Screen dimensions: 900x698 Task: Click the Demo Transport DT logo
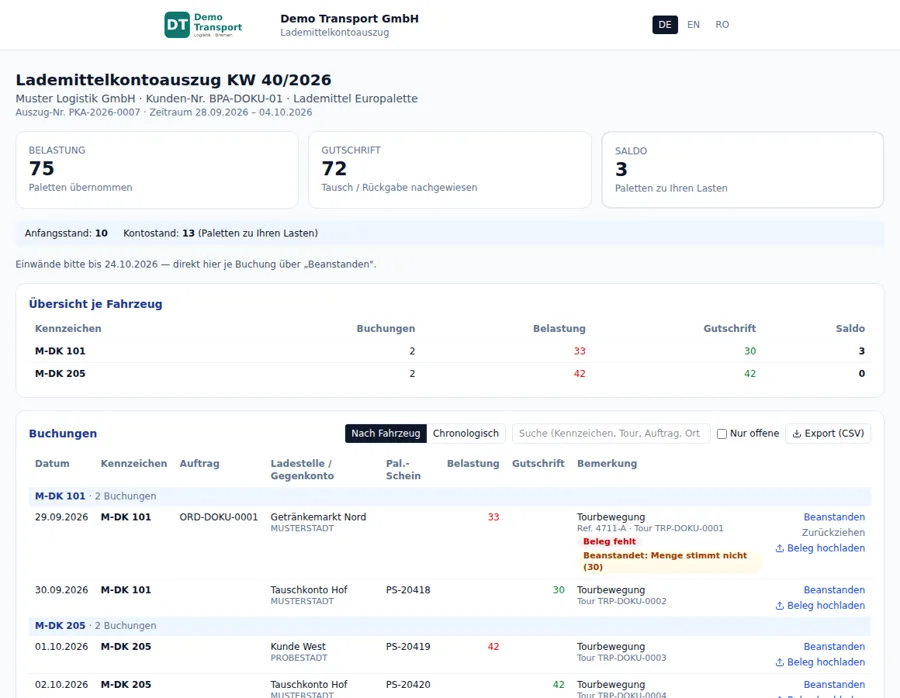tap(203, 25)
